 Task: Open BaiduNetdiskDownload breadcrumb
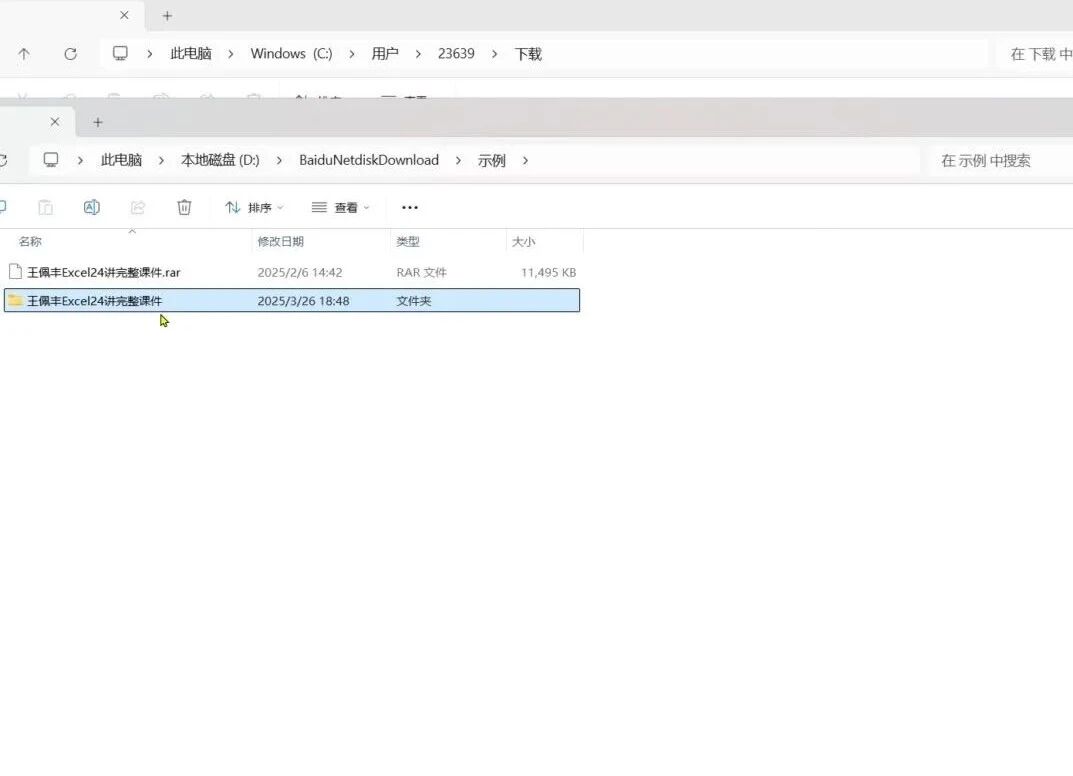369,160
